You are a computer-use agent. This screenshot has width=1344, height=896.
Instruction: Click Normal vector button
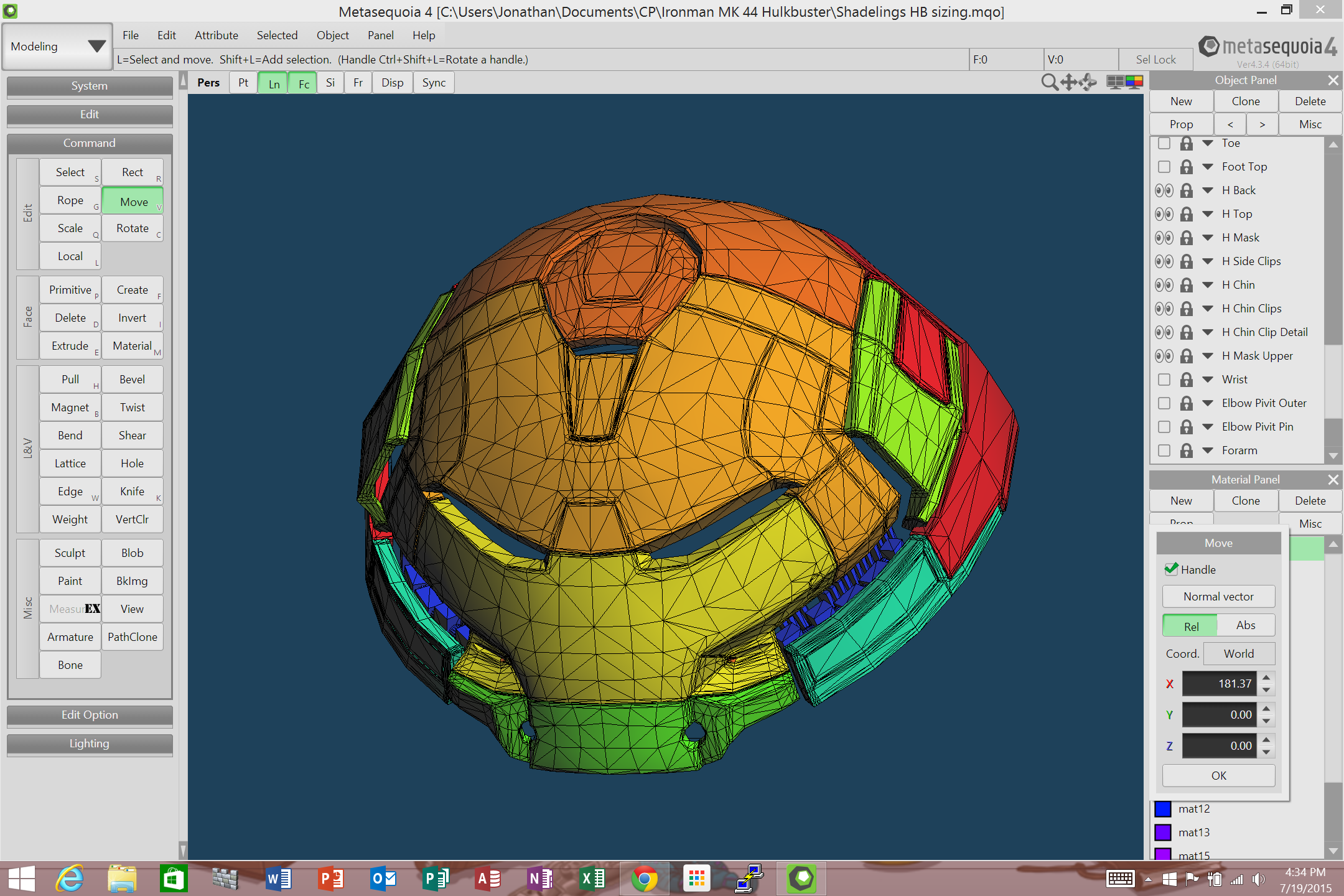point(1218,597)
